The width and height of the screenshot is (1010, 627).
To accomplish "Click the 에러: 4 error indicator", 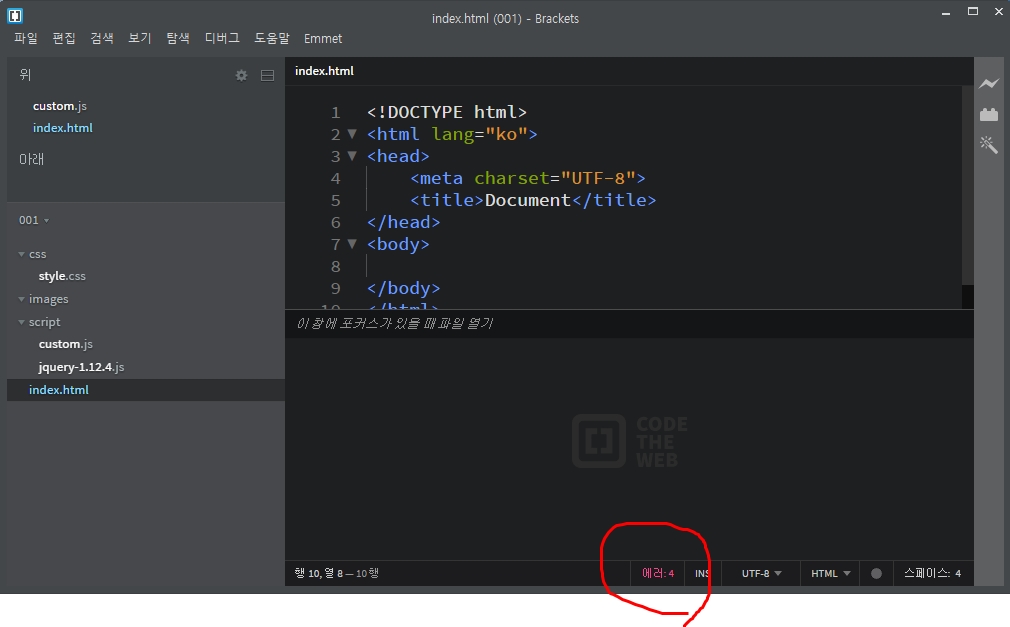I will click(658, 574).
